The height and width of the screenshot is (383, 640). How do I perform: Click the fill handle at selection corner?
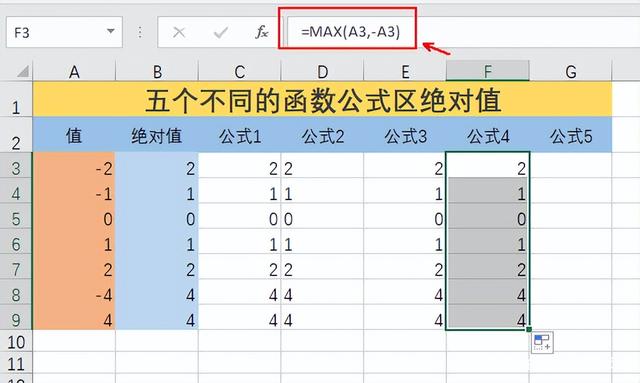coord(529,329)
